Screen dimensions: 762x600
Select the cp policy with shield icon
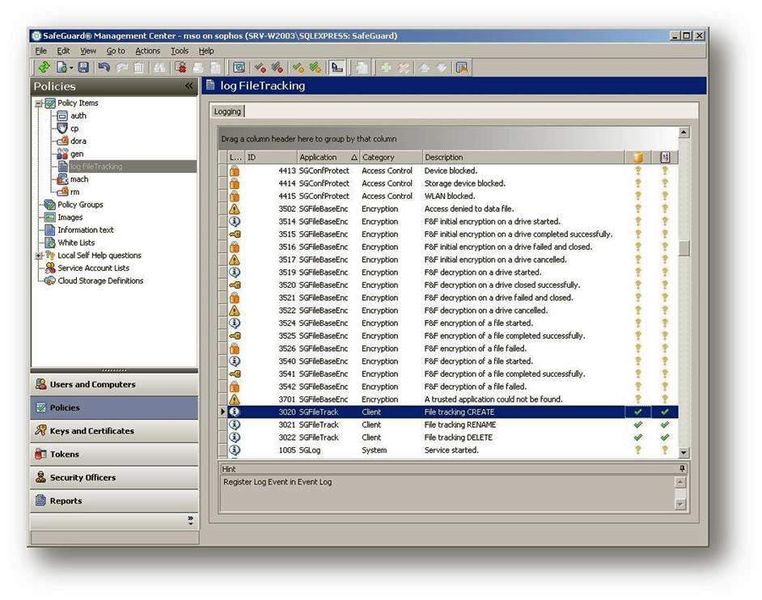(x=74, y=128)
